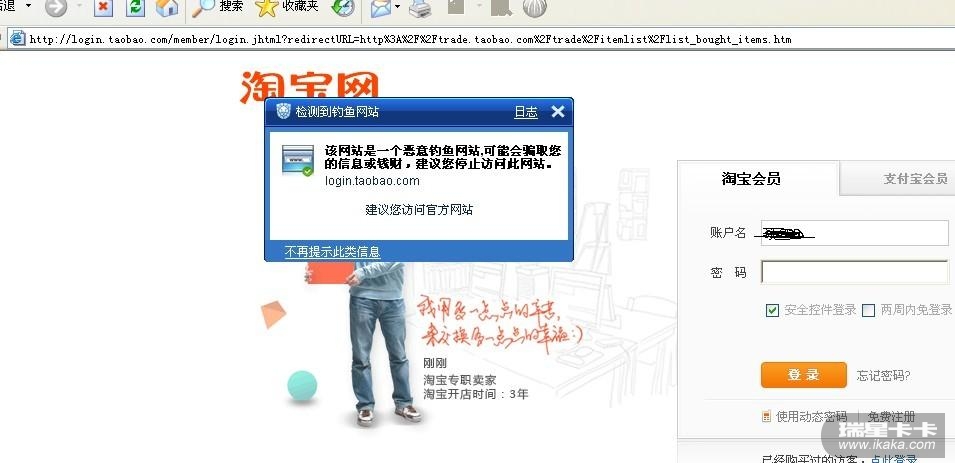Expand the Mail button dropdown arrow

point(397,7)
